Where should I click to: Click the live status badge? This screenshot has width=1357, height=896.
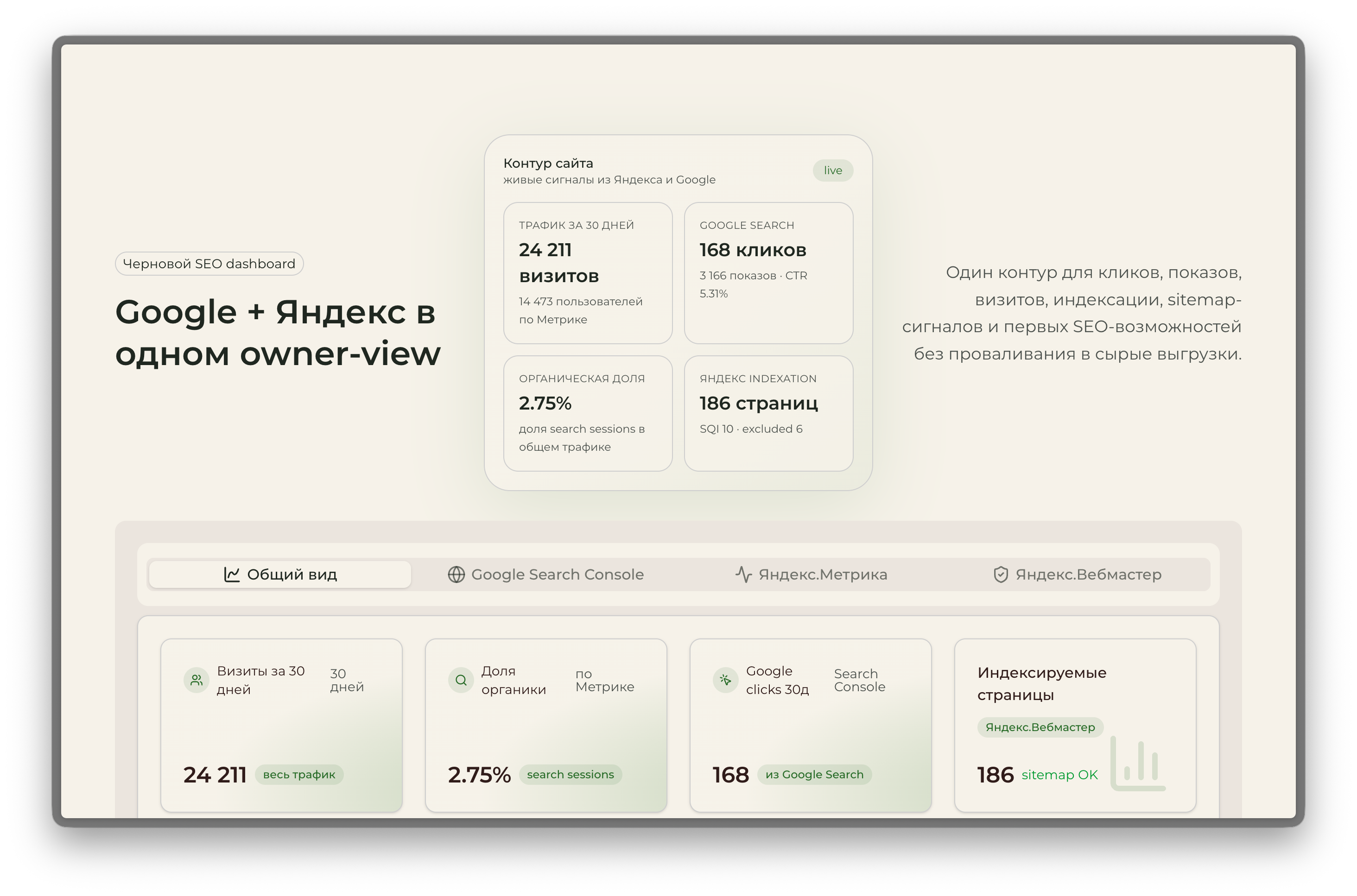[x=833, y=170]
